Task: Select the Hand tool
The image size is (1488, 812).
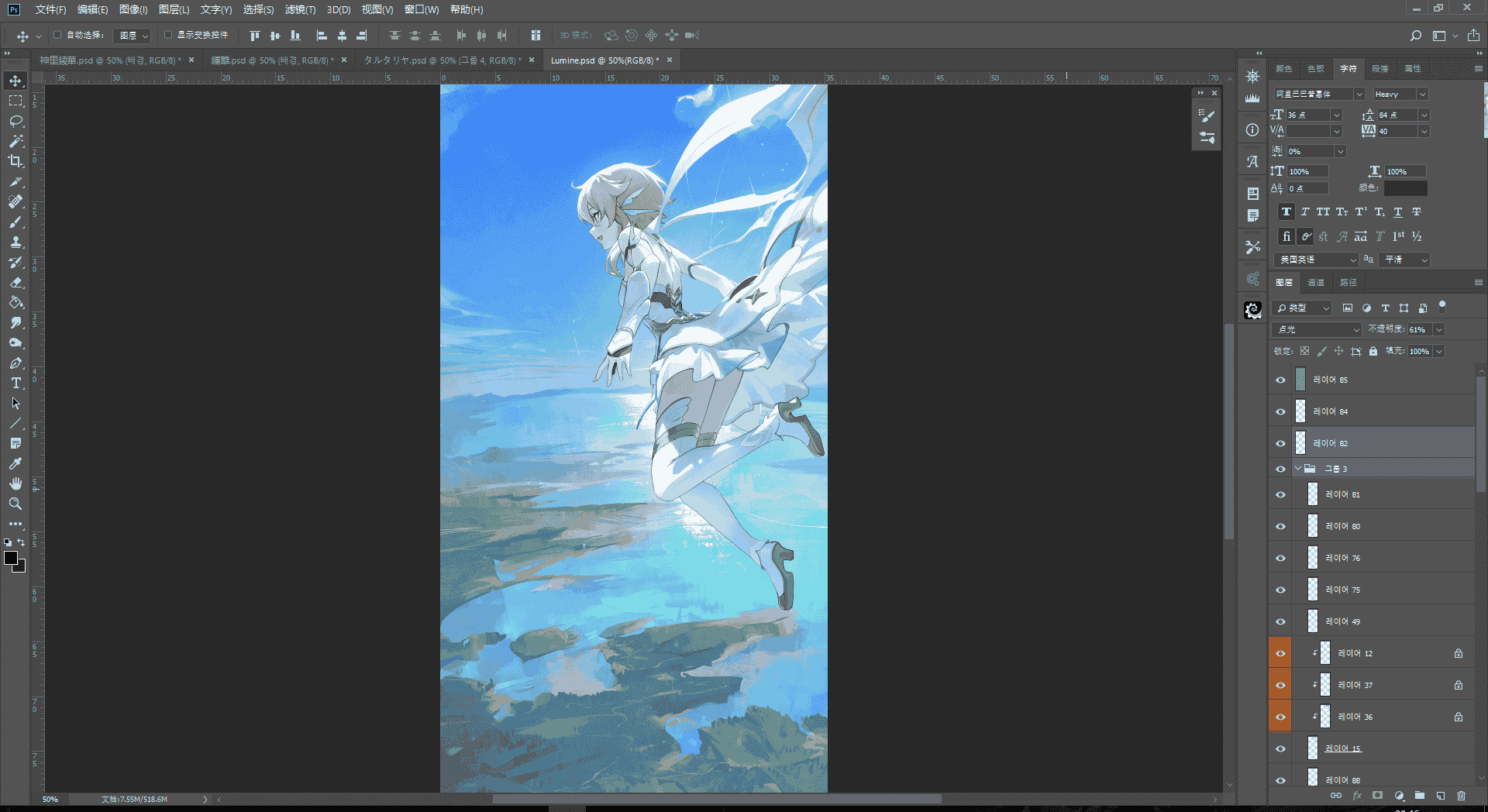Action: point(15,483)
